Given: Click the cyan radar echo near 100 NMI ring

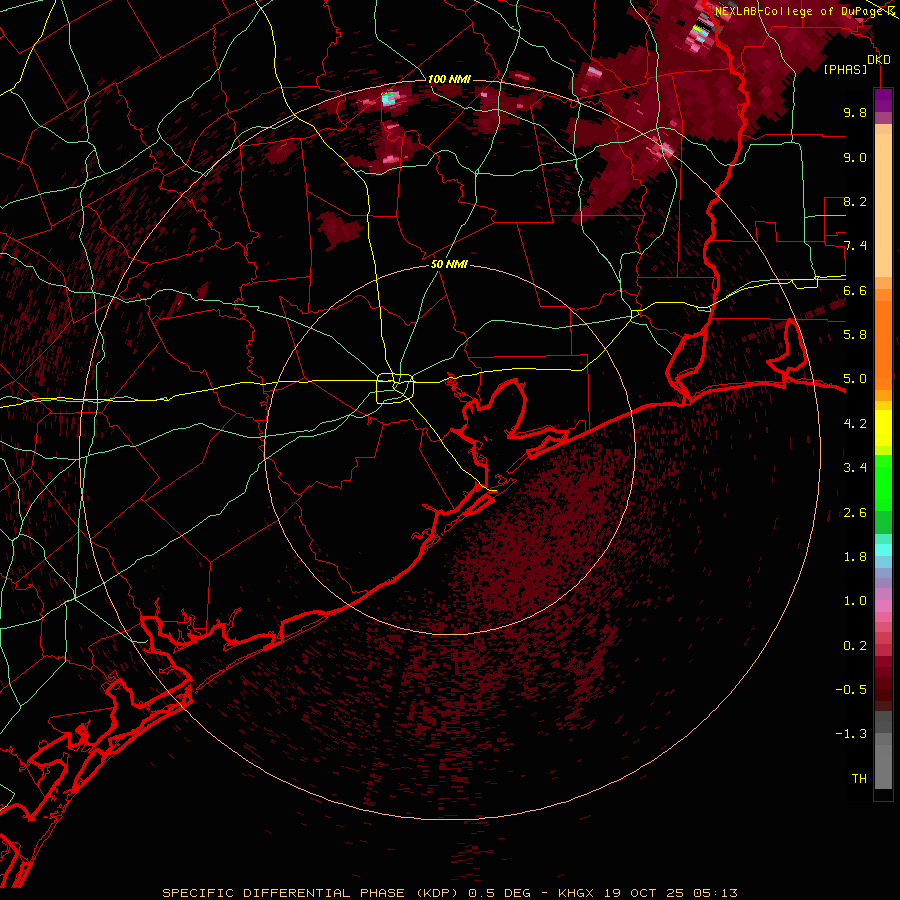Looking at the screenshot, I should click(x=389, y=98).
